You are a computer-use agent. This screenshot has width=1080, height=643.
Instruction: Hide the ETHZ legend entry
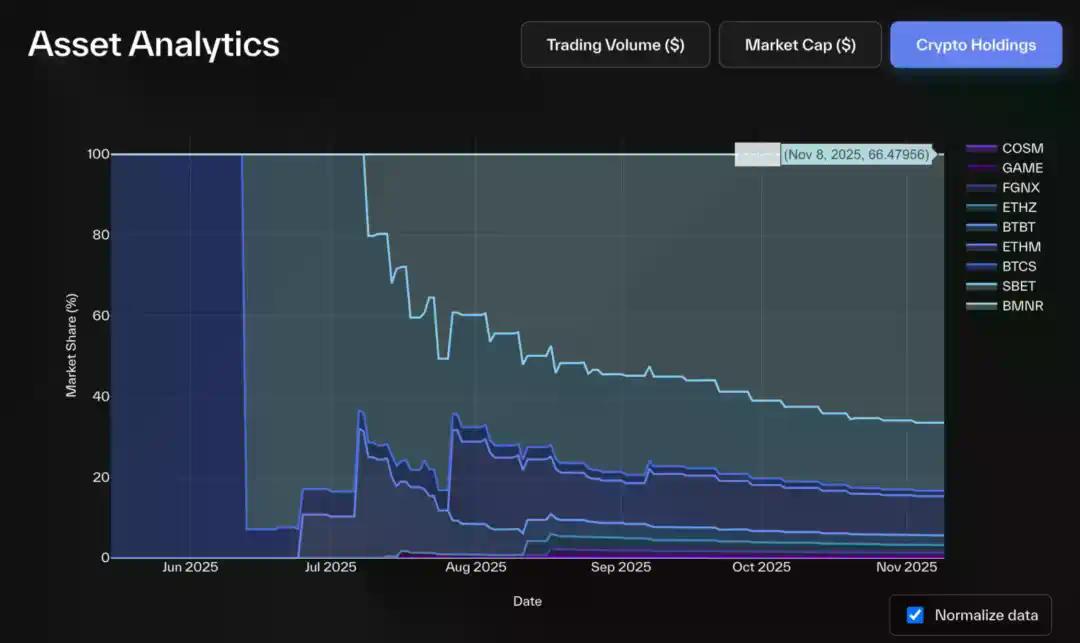[x=1020, y=207]
